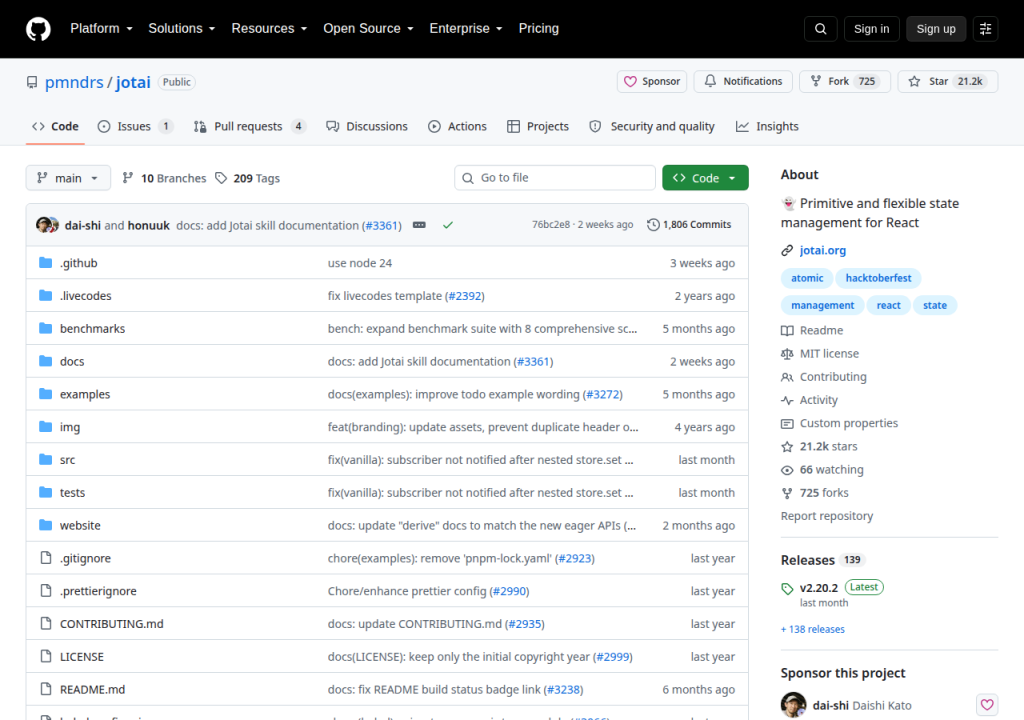Select the Code tab
Screen dimensions: 1024x720
point(56,126)
